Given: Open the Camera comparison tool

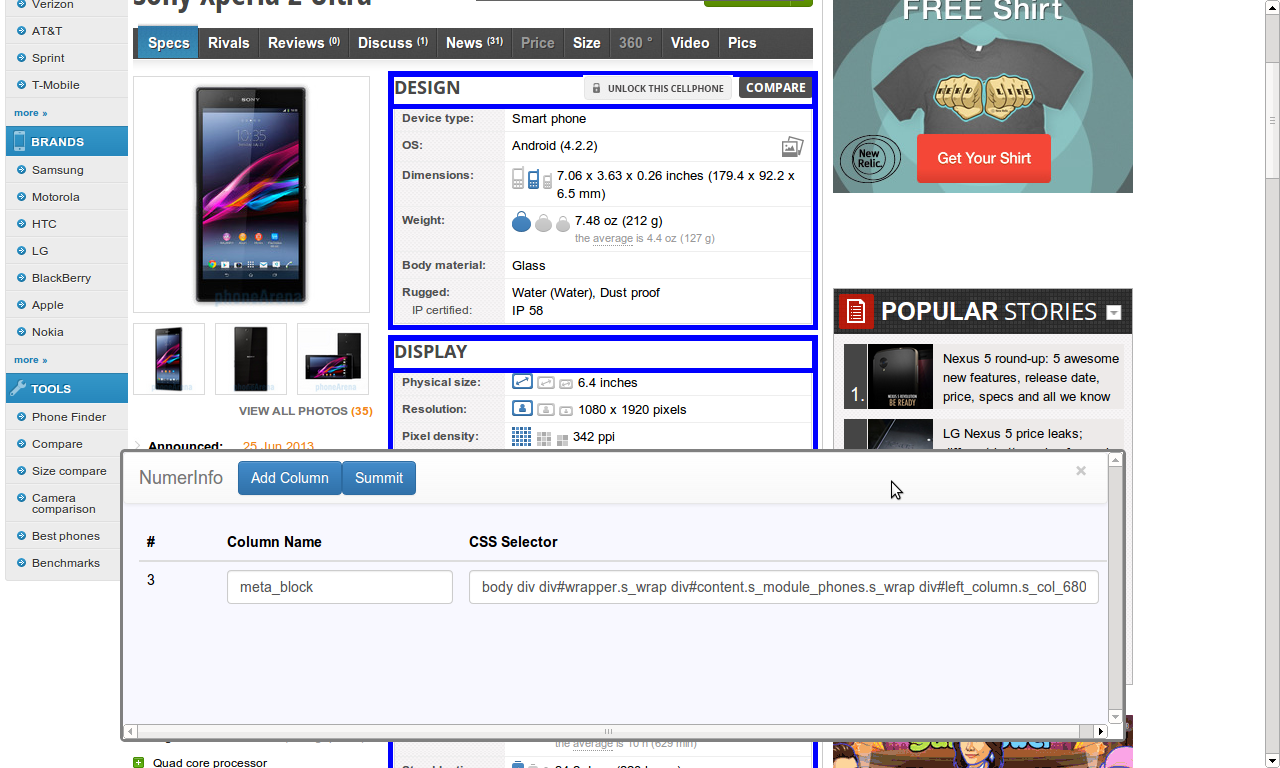Looking at the screenshot, I should point(63,503).
